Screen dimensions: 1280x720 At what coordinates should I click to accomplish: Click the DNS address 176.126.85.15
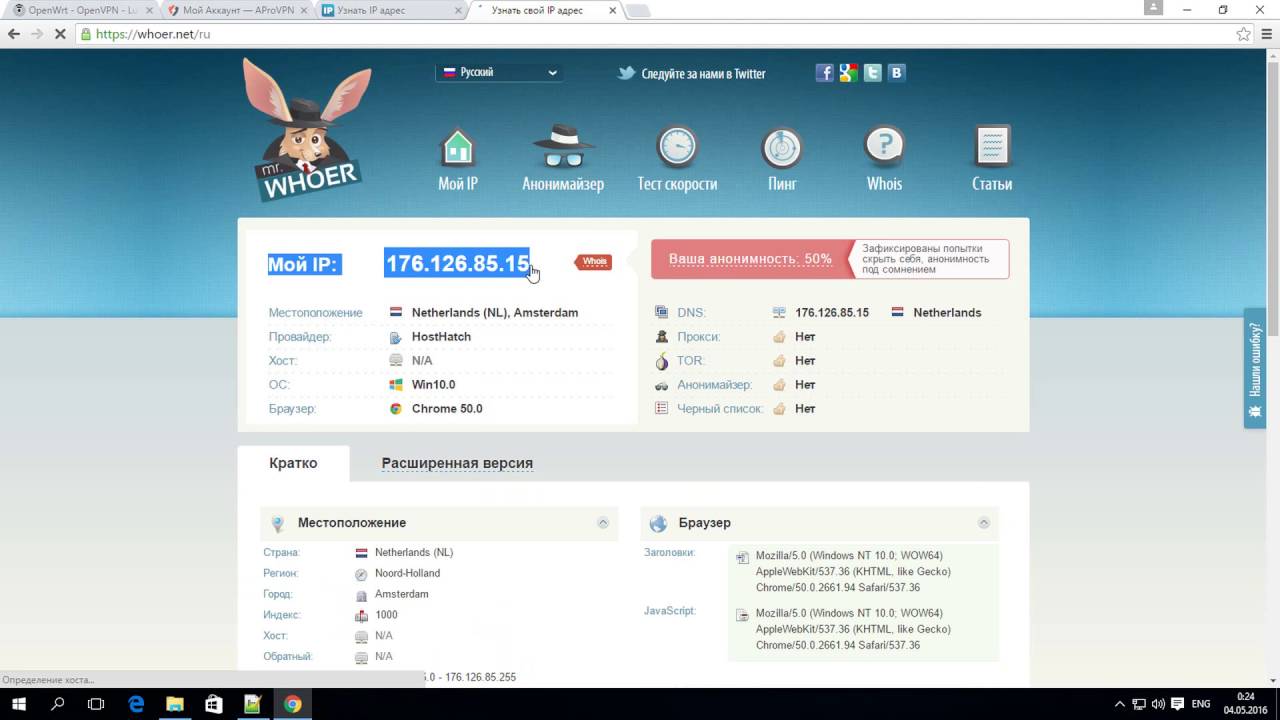(832, 313)
